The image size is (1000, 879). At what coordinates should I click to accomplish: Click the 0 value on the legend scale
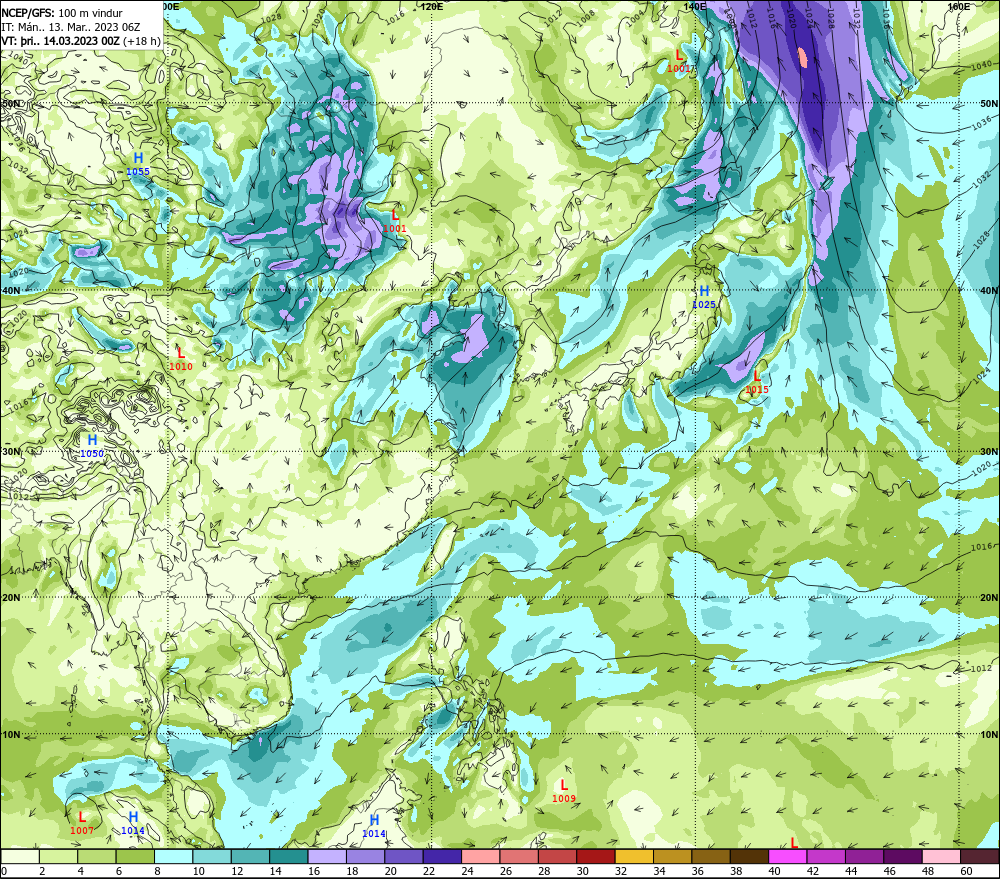4,871
